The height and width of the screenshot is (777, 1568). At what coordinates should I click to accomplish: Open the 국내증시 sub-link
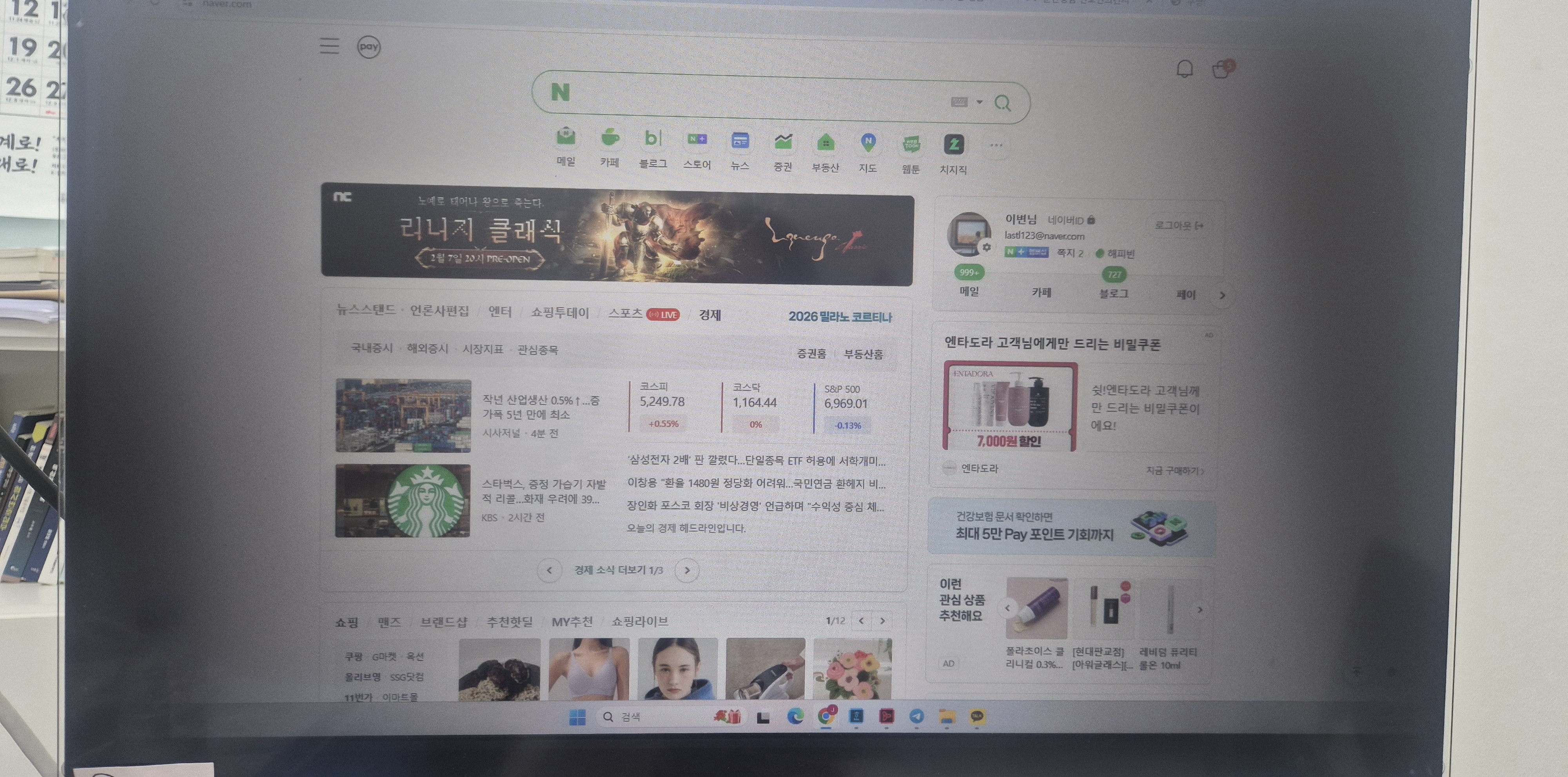(371, 348)
